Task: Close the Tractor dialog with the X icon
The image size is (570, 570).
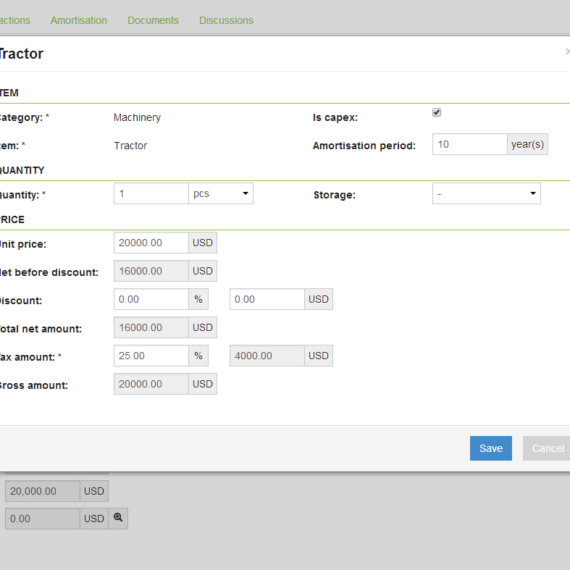Action: pyautogui.click(x=567, y=52)
